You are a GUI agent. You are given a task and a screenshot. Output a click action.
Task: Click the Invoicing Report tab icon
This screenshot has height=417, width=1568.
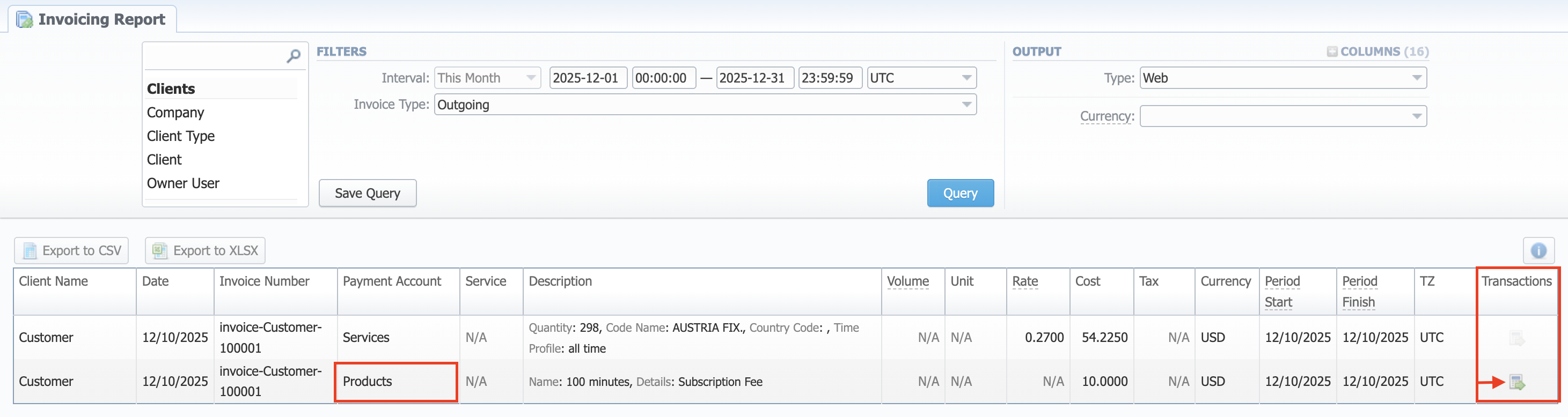(x=24, y=19)
